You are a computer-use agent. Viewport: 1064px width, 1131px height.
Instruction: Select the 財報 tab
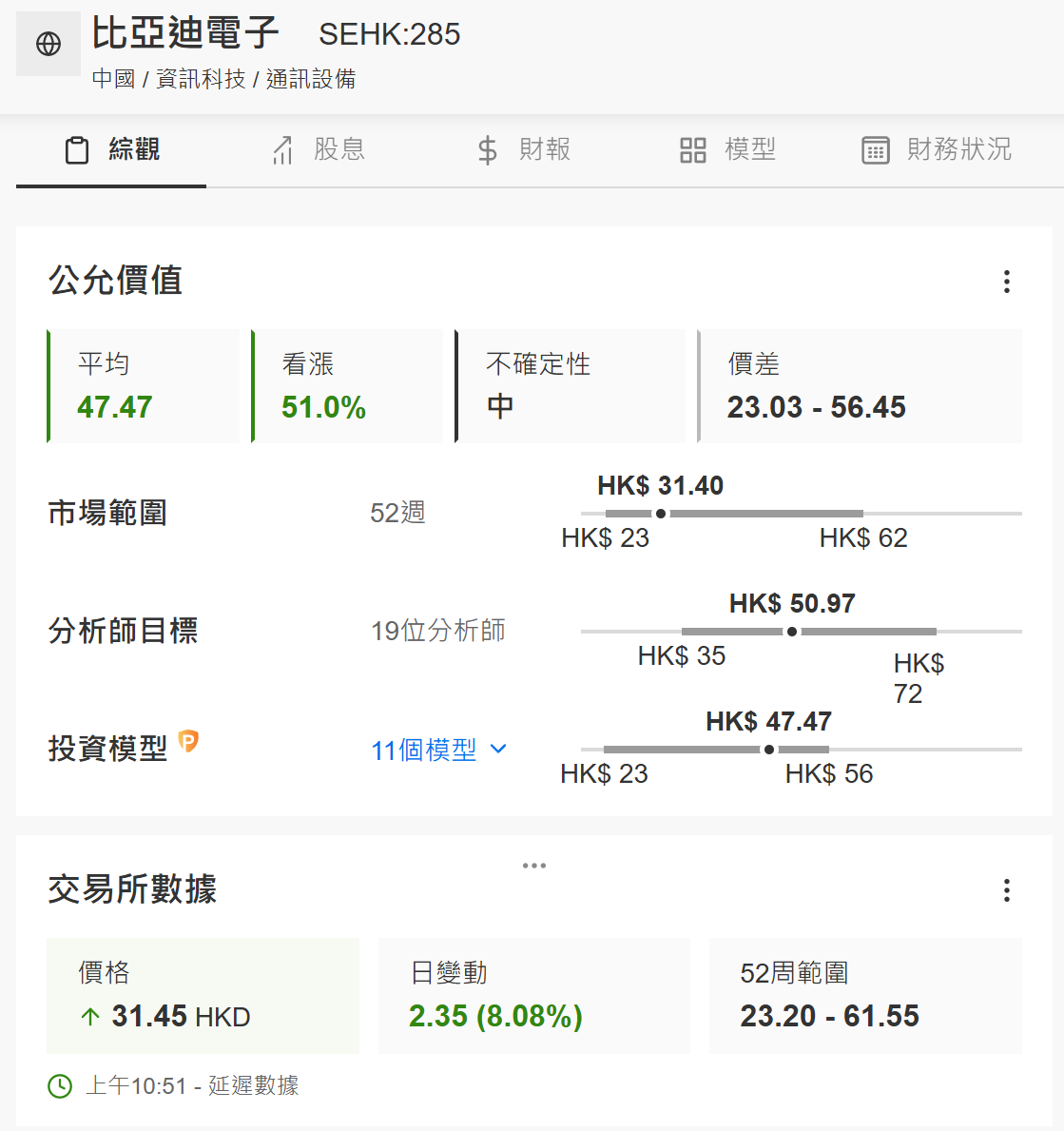[524, 150]
